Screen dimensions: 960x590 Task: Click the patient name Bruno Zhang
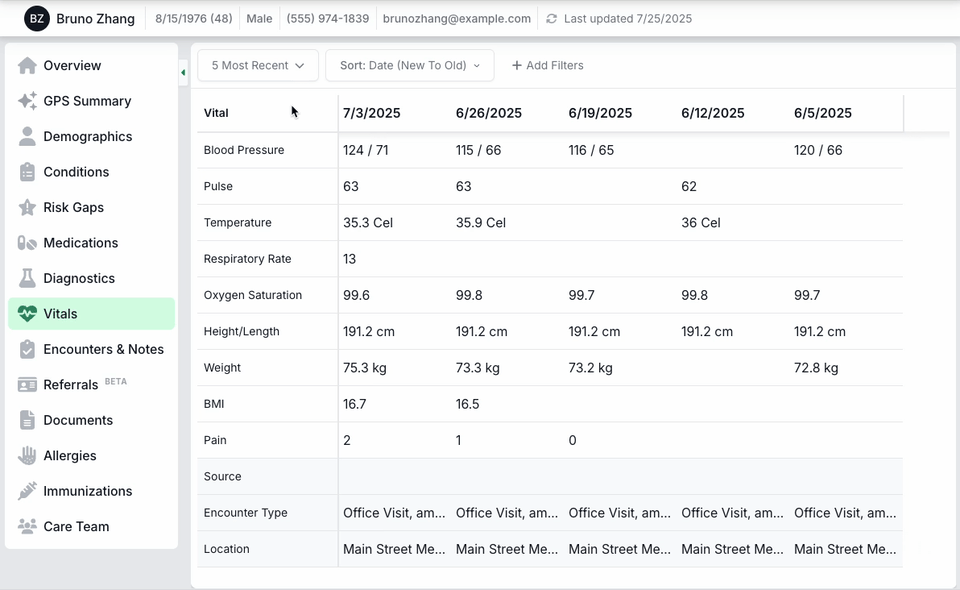click(96, 19)
